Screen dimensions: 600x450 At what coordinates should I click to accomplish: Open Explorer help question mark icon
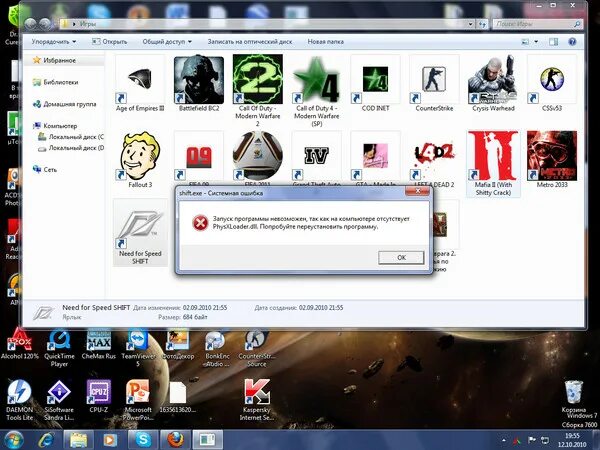572,42
